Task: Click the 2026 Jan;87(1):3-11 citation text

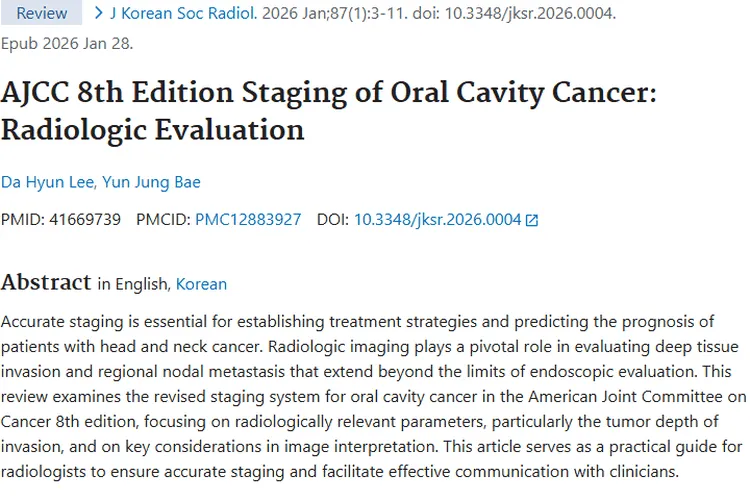Action: coord(343,14)
